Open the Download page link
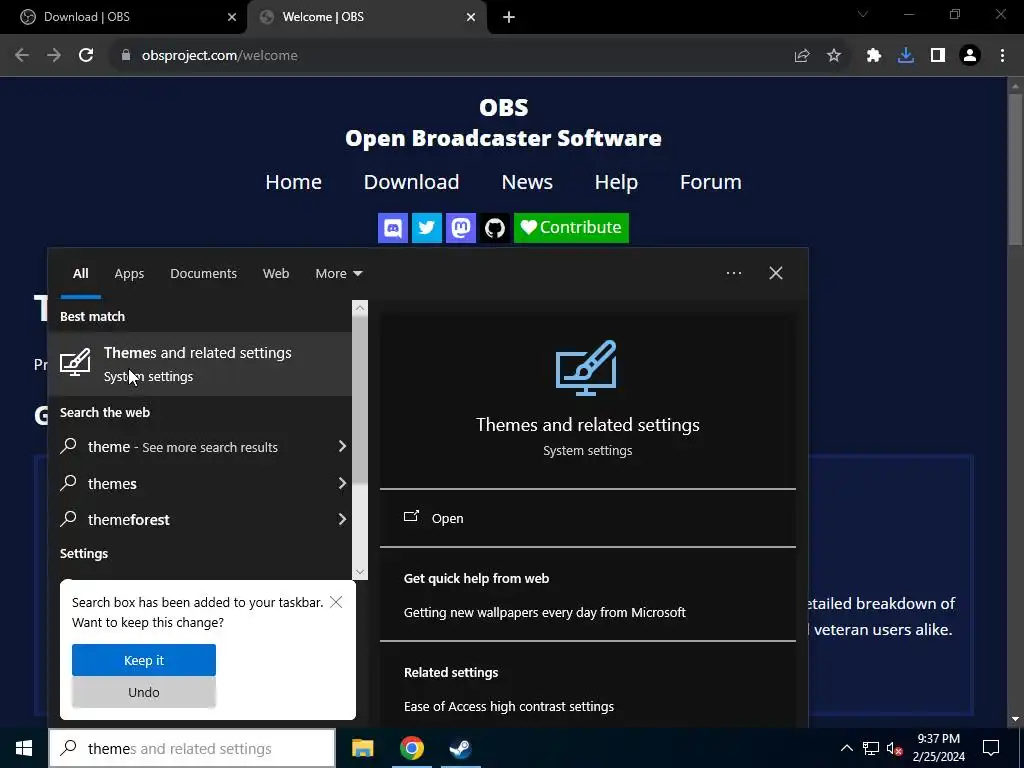1024x768 pixels. click(411, 182)
